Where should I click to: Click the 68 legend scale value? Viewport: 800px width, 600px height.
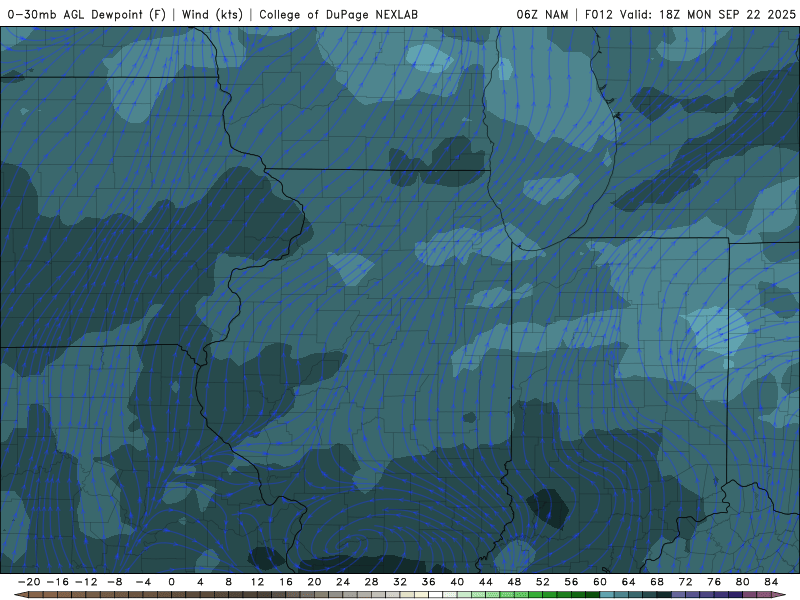pyautogui.click(x=657, y=582)
